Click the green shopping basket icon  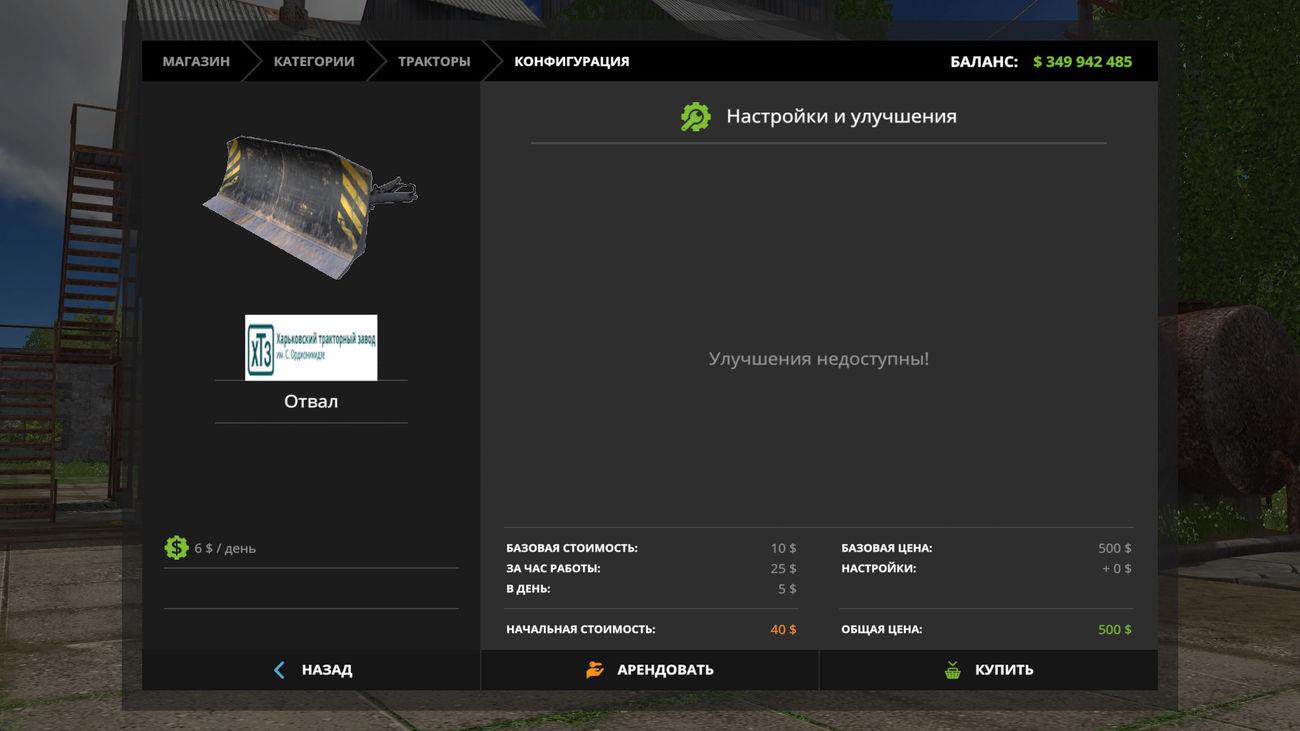(x=952, y=670)
